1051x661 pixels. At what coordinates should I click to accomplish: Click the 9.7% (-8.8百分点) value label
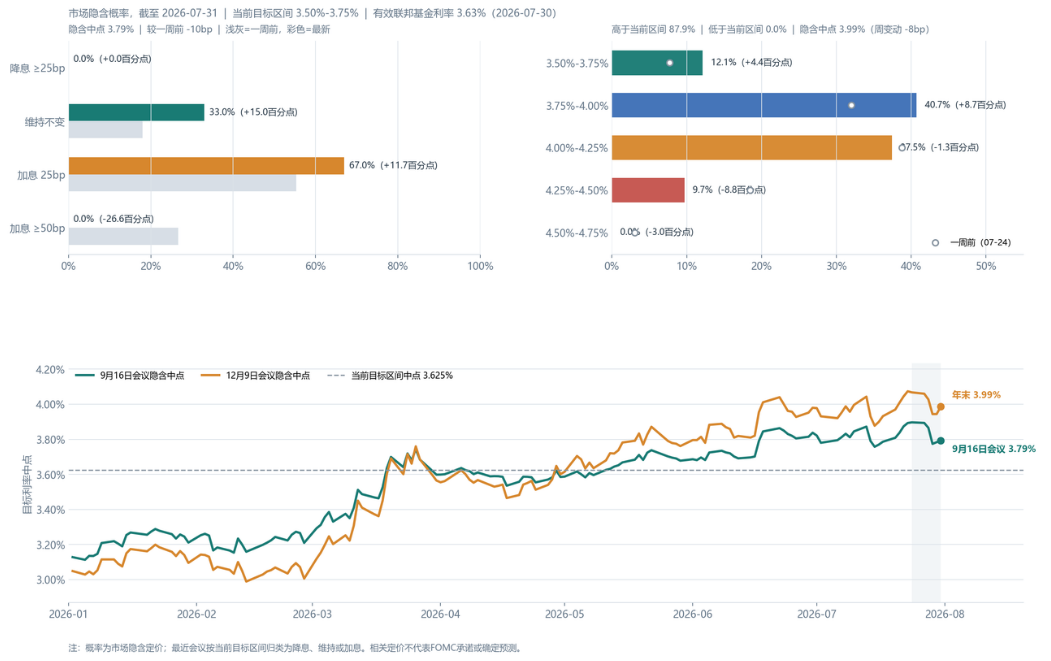pyautogui.click(x=729, y=190)
